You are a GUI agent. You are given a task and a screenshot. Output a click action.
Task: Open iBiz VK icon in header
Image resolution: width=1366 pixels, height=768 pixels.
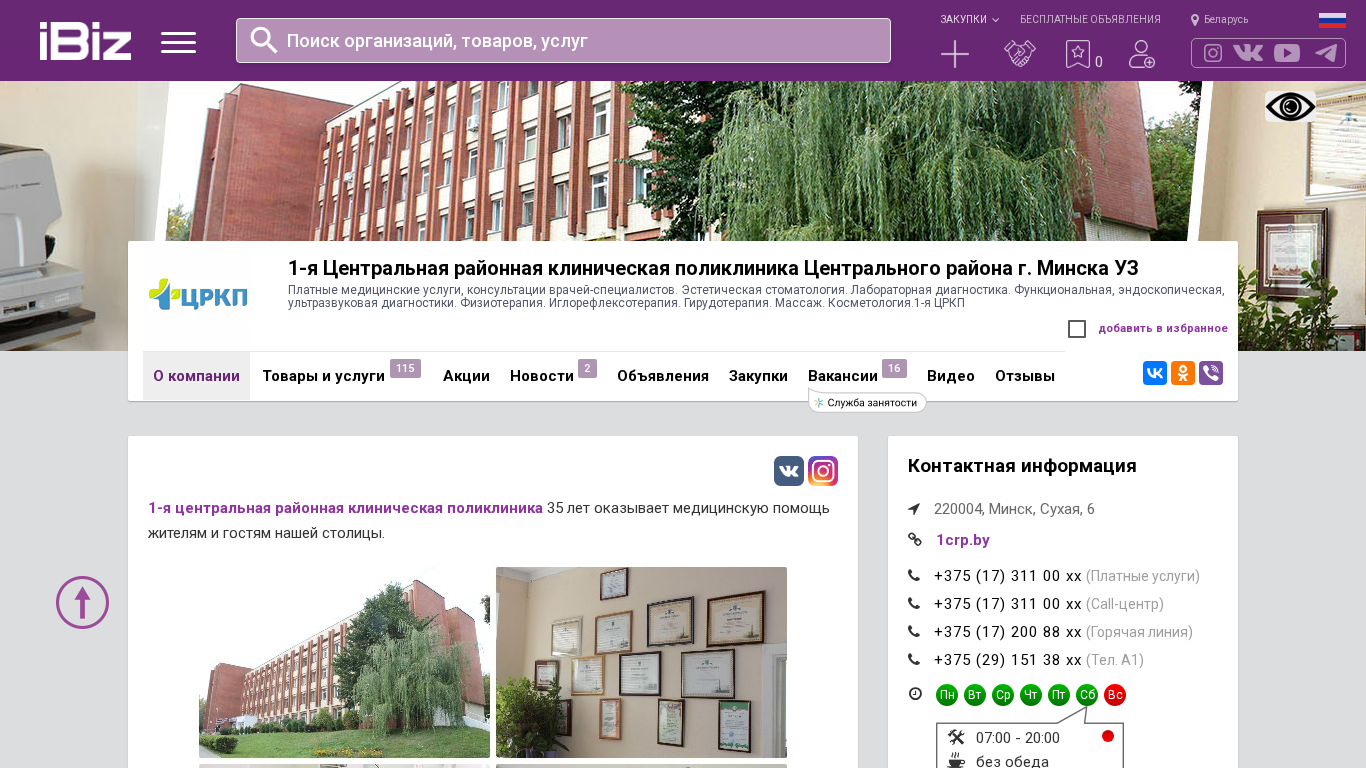pos(1248,53)
